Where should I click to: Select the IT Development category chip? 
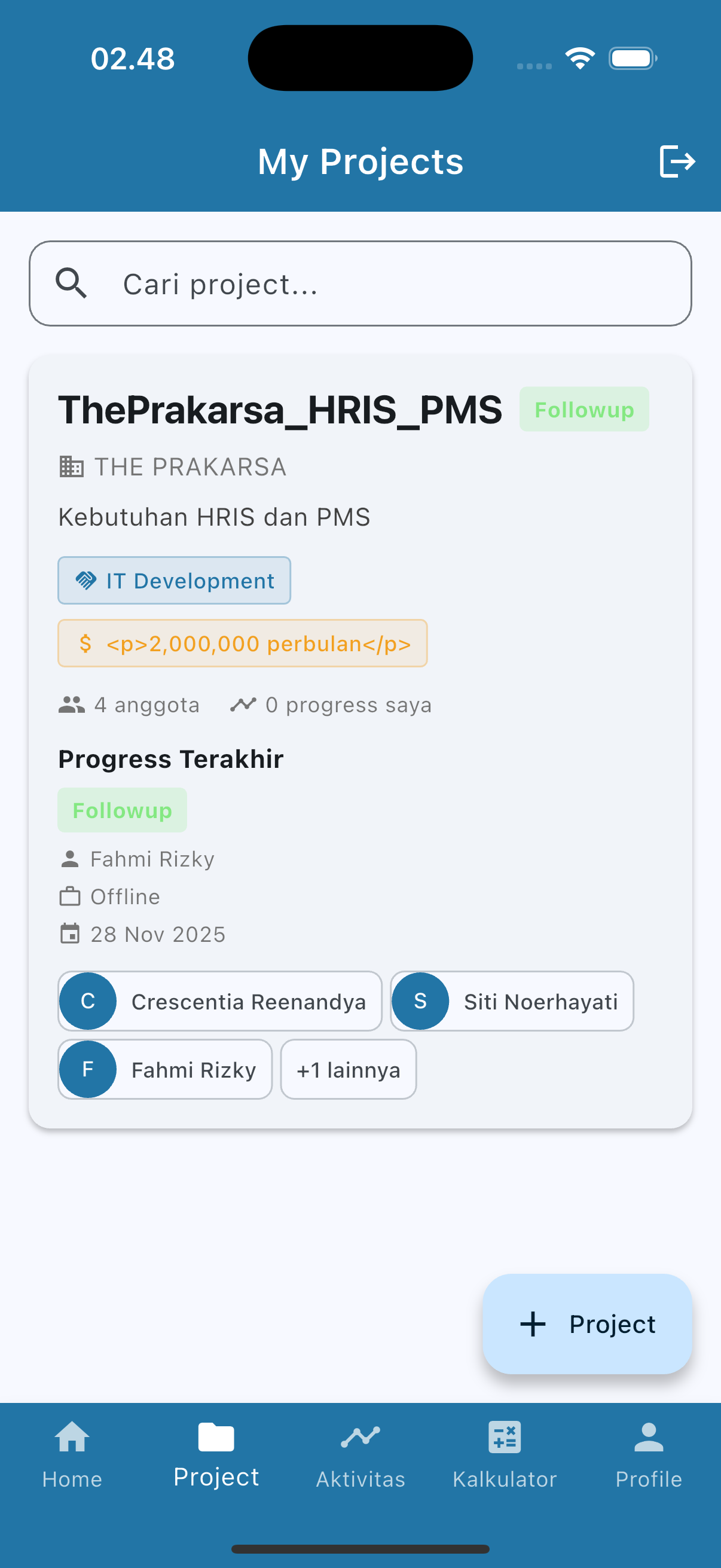[174, 581]
